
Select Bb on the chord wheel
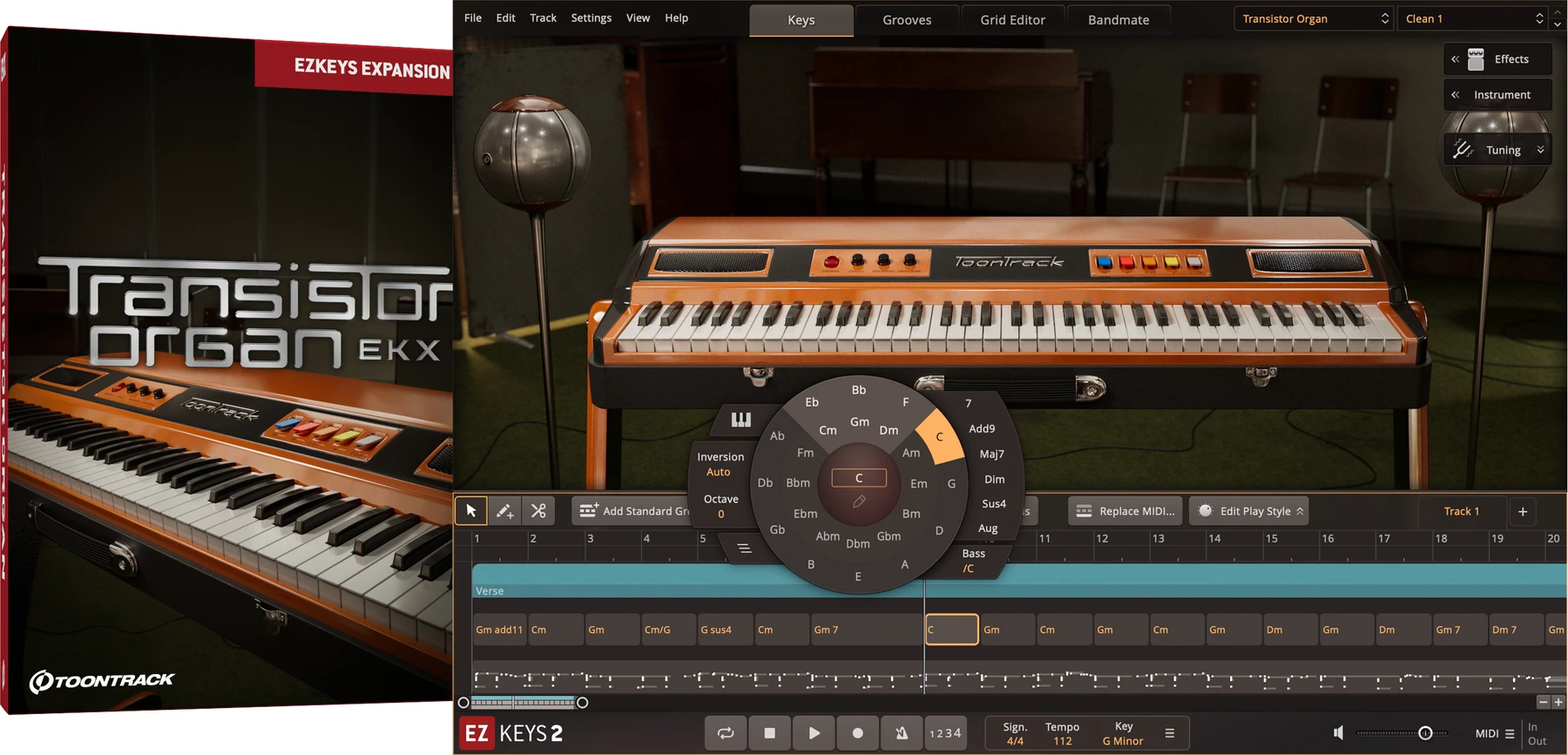[x=859, y=389]
